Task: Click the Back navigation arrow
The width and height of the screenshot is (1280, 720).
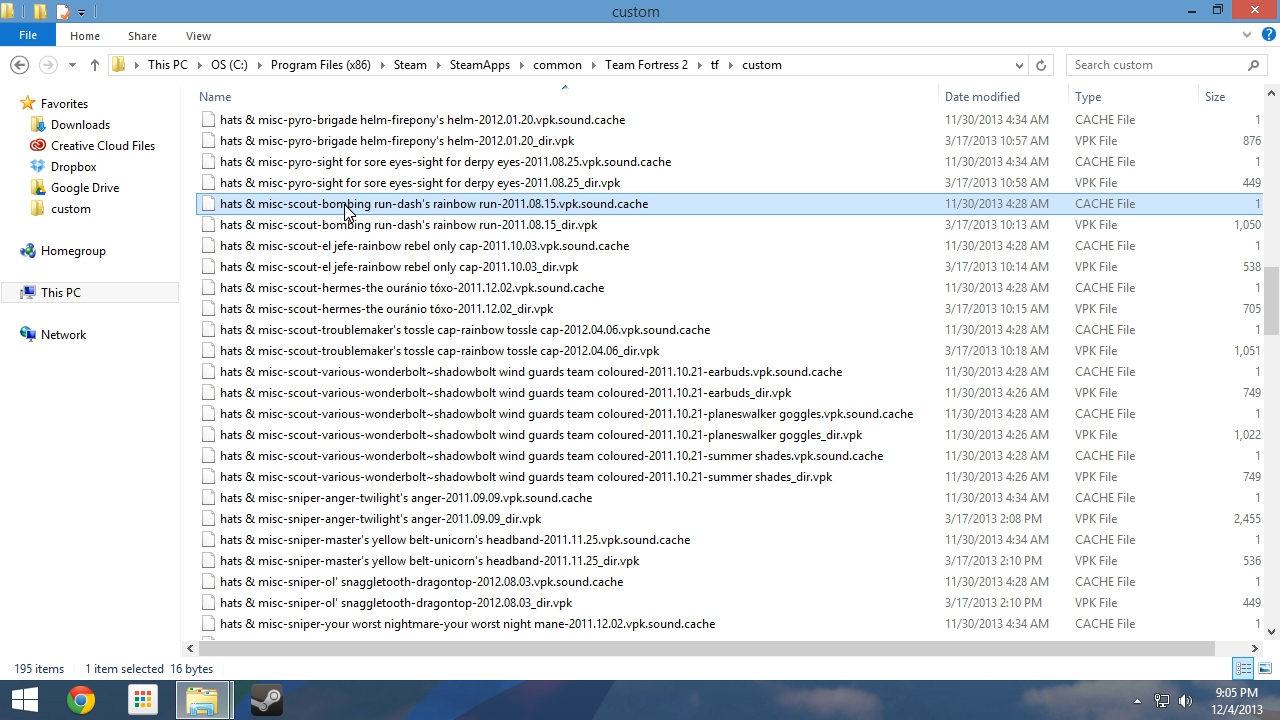Action: pyautogui.click(x=19, y=65)
